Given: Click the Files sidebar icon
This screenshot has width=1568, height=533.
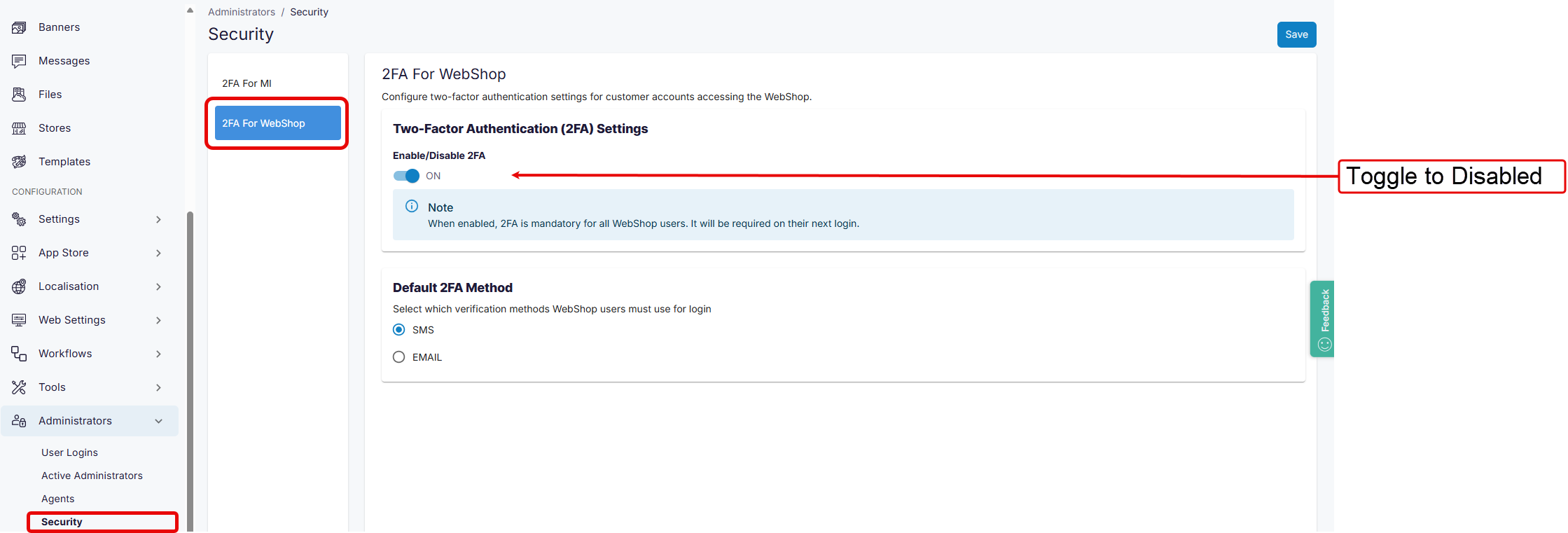Looking at the screenshot, I should pyautogui.click(x=19, y=95).
